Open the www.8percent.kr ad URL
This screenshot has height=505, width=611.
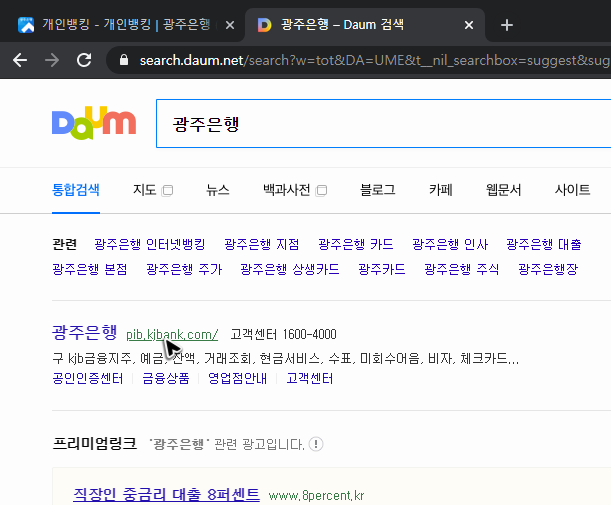pos(316,496)
